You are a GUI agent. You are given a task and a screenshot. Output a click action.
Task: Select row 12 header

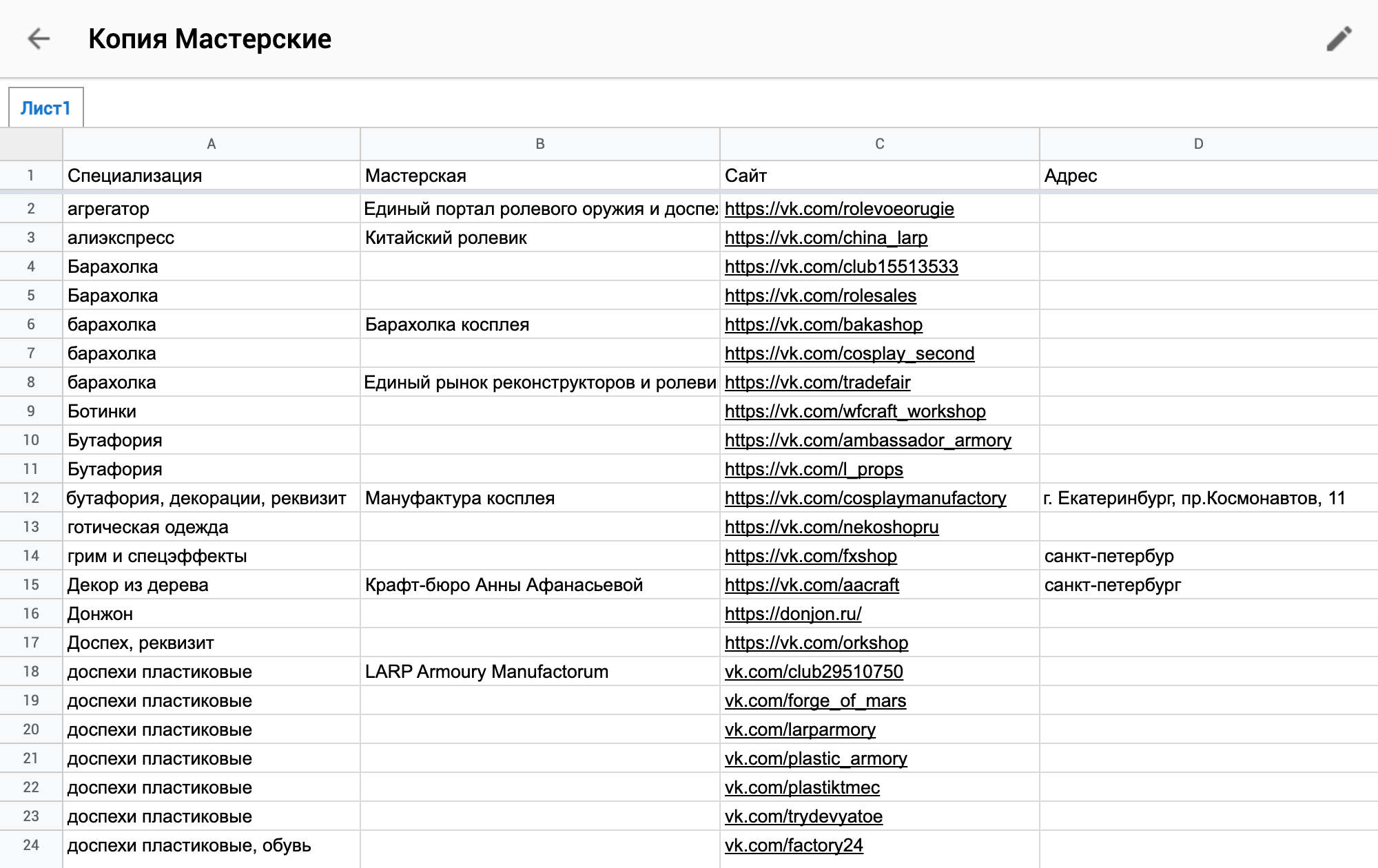pos(31,498)
